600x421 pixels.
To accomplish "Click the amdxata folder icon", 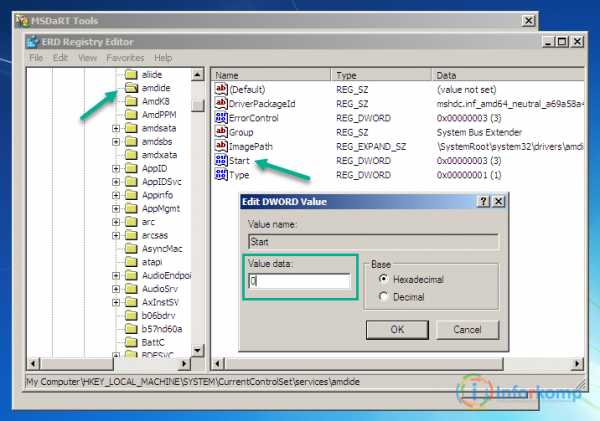I will click(131, 155).
